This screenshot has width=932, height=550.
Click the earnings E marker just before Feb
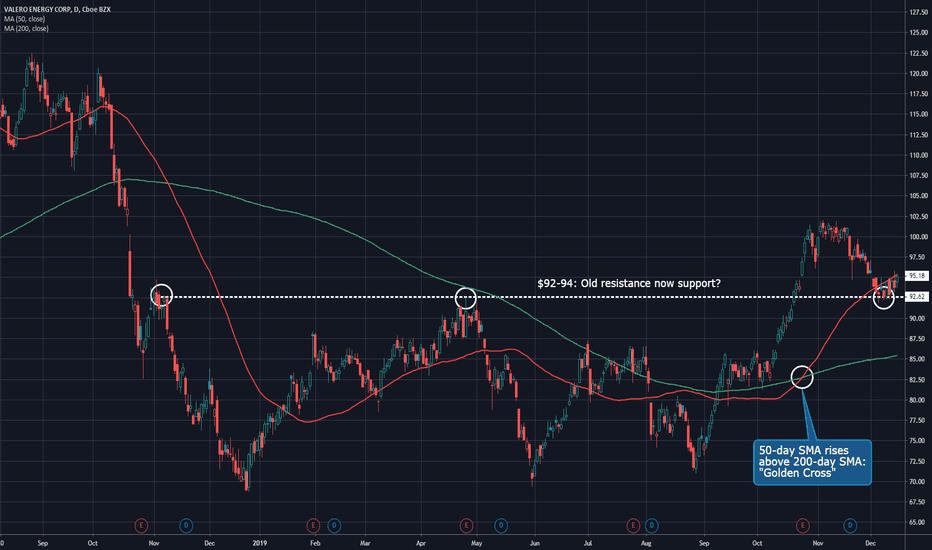(x=313, y=526)
